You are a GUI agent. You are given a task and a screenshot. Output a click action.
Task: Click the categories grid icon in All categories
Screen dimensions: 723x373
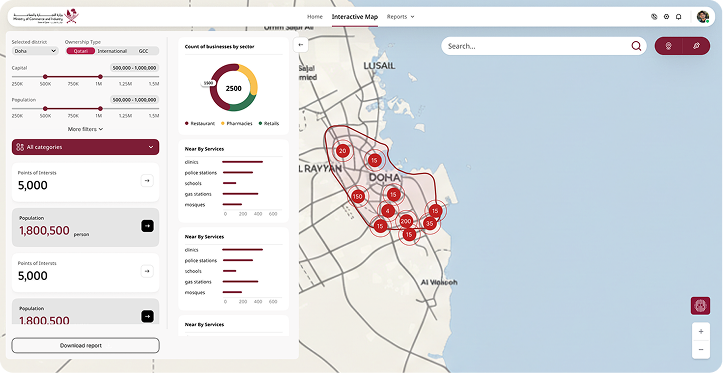20,147
